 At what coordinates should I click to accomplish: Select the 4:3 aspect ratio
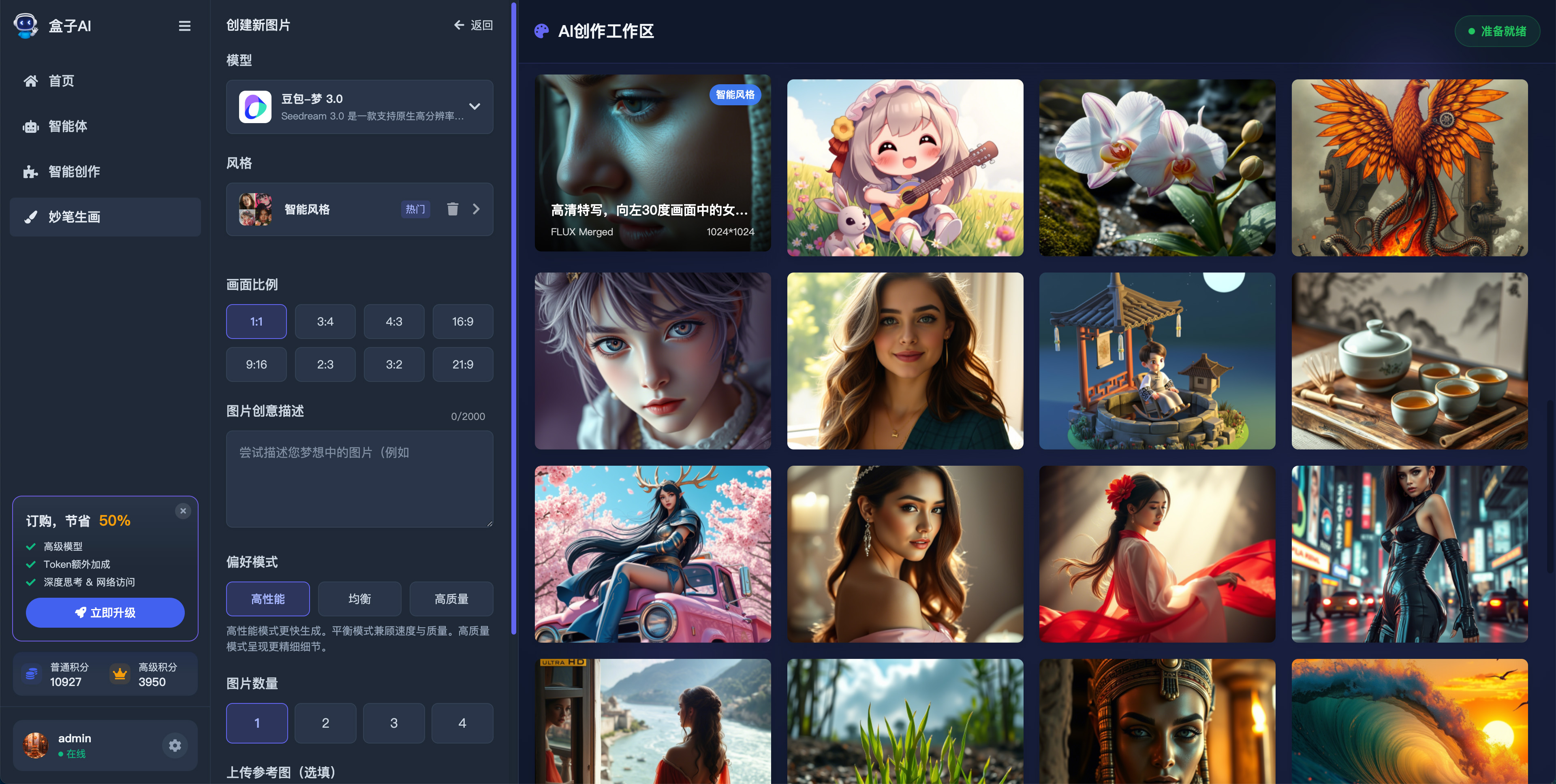tap(394, 322)
